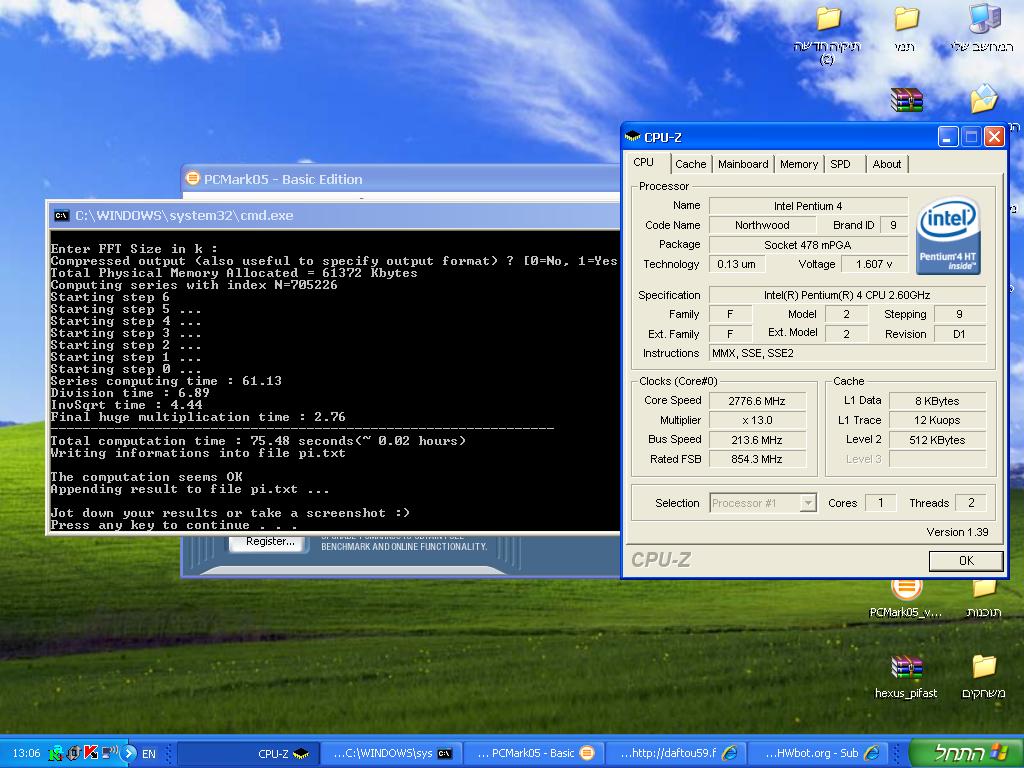Click the Specification field Pentium 4 CPU 2.60GHz
1024x768 pixels.
pos(847,295)
